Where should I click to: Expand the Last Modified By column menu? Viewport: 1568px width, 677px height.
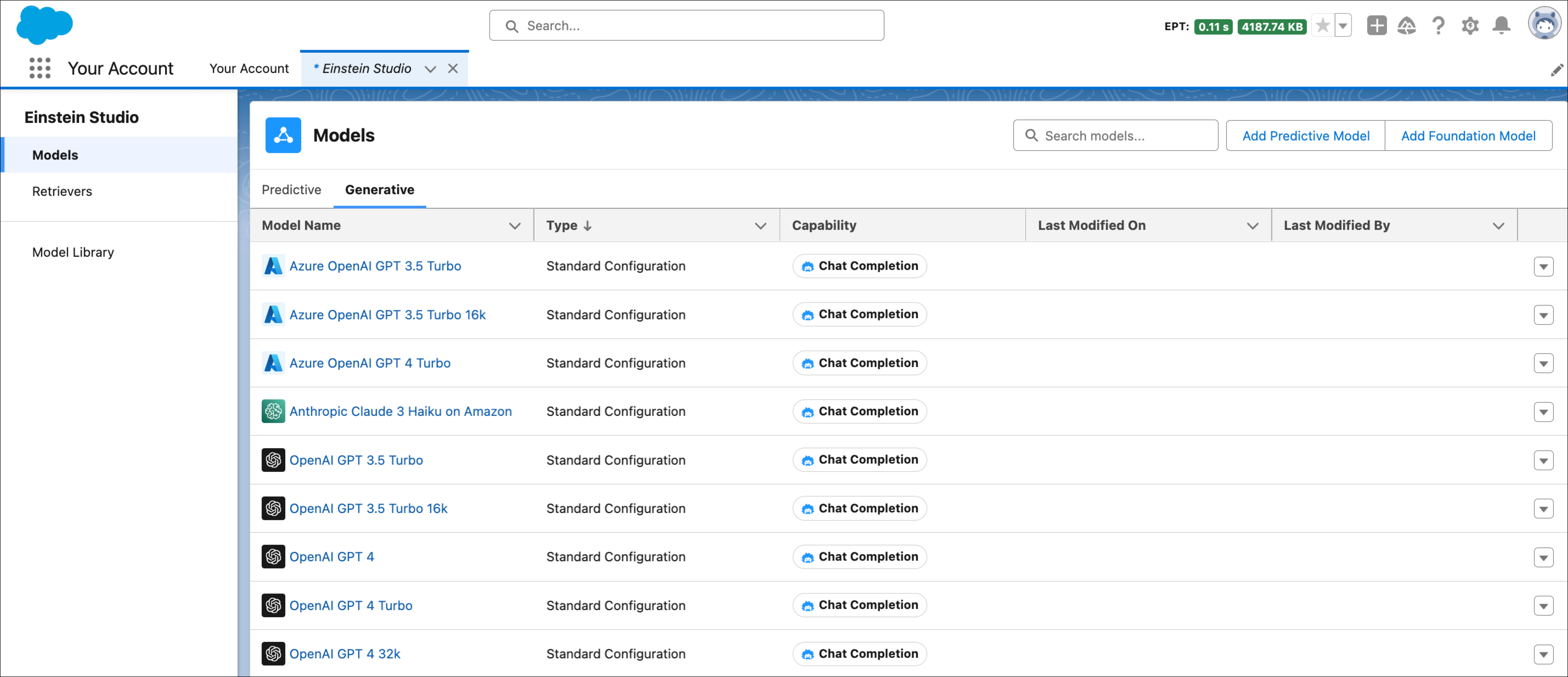click(1499, 226)
